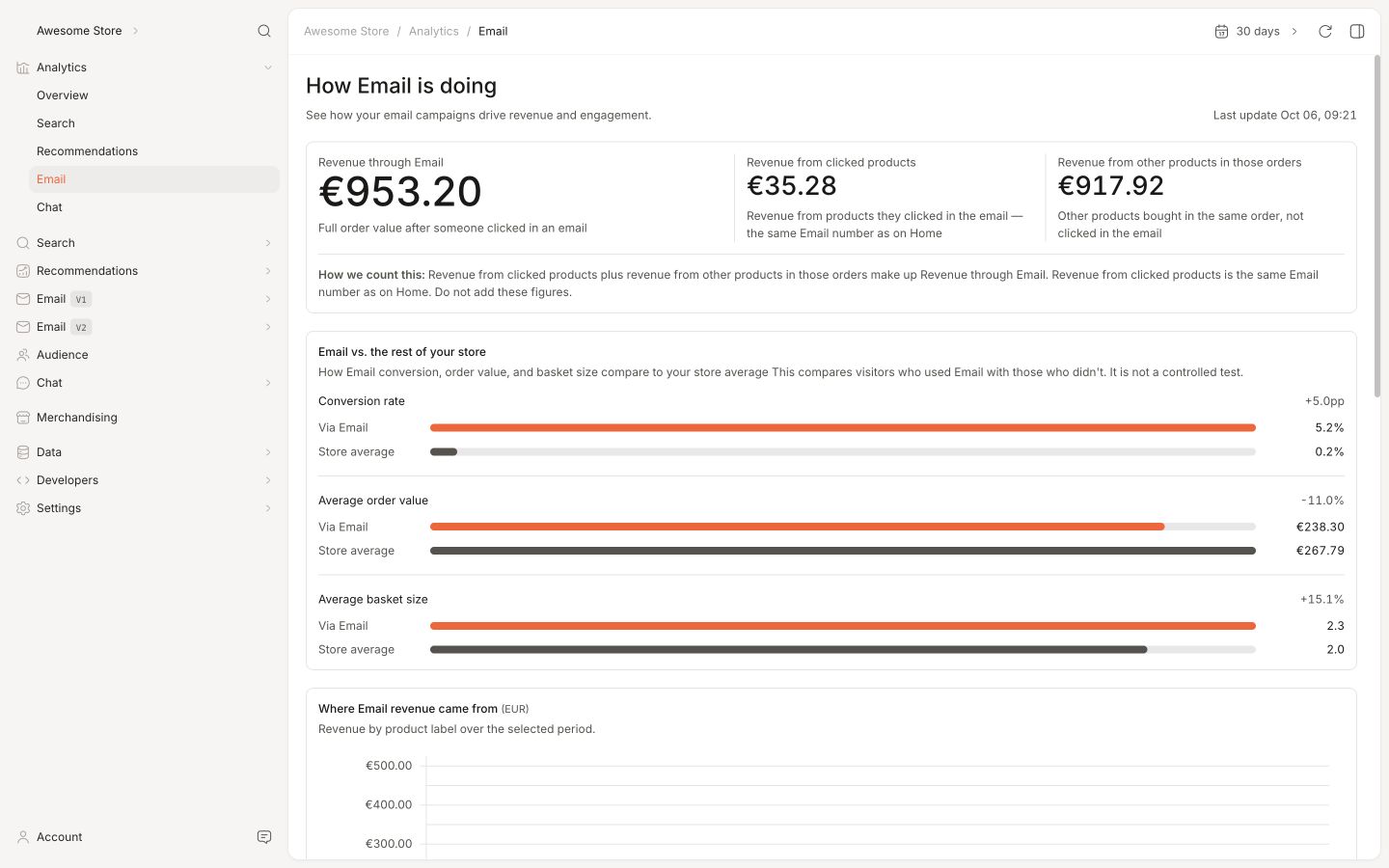This screenshot has height=868, width=1389.
Task: Click the Data database icon
Action: click(x=23, y=452)
